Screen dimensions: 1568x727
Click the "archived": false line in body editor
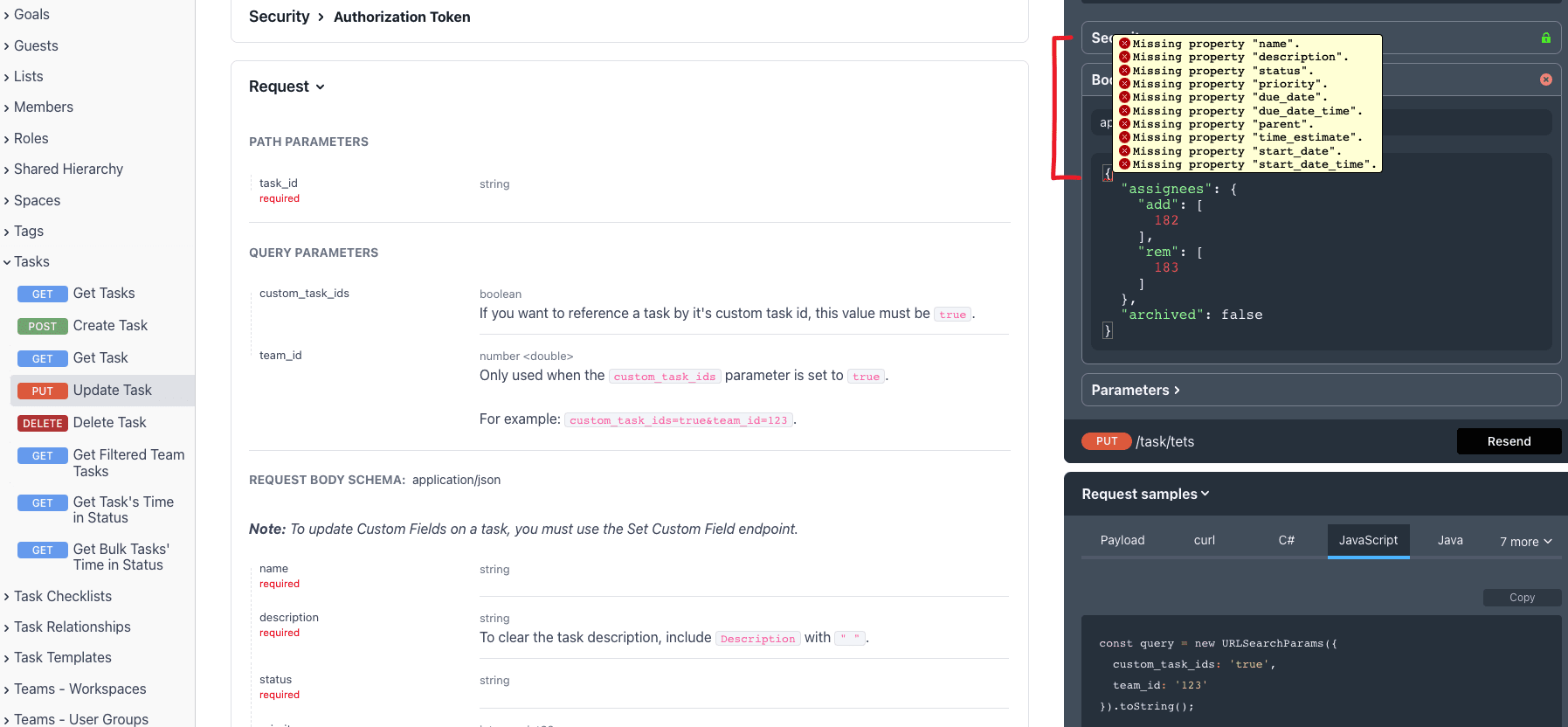[1192, 315]
